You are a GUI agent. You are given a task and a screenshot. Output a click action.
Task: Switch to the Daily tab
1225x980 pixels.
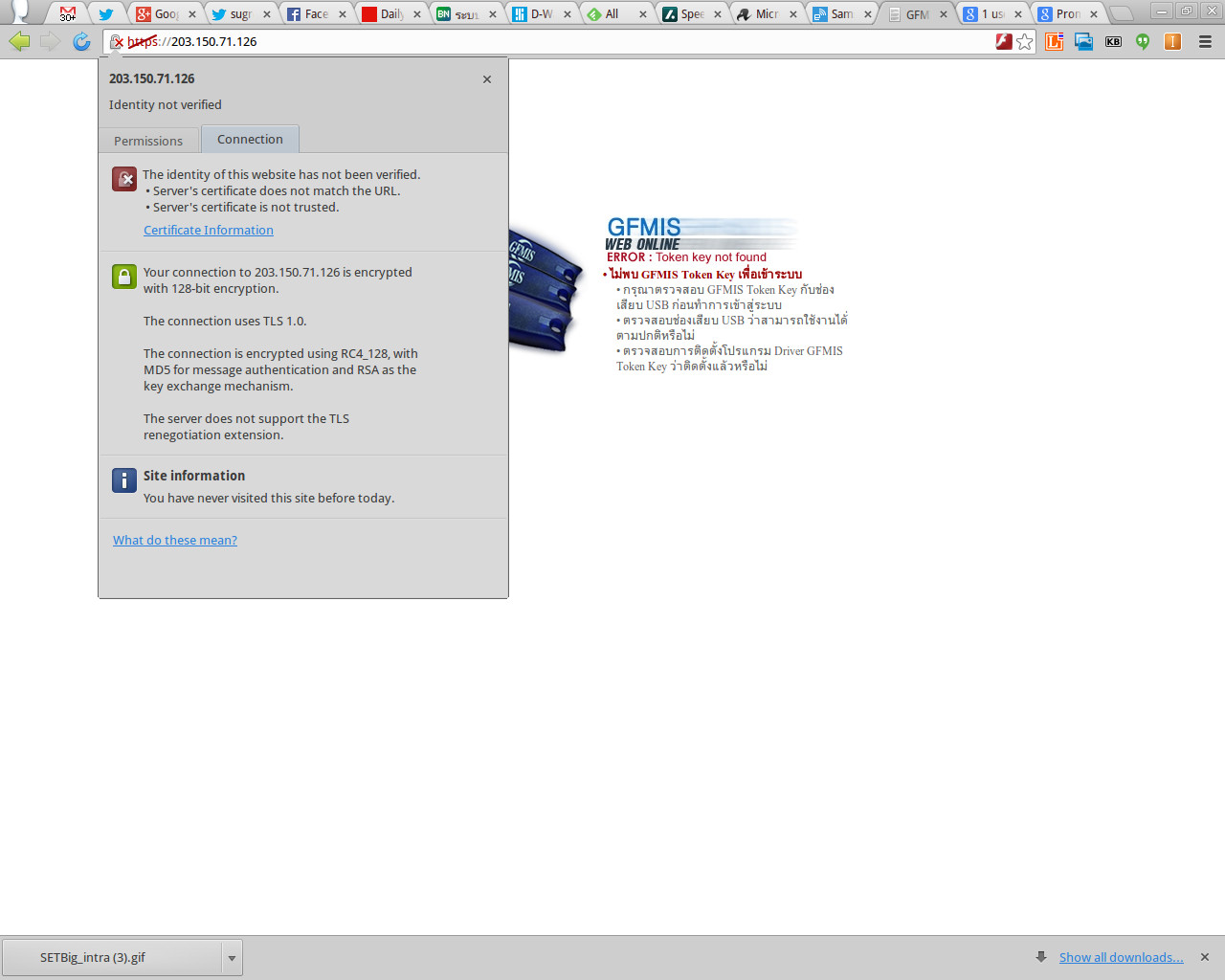[x=390, y=13]
